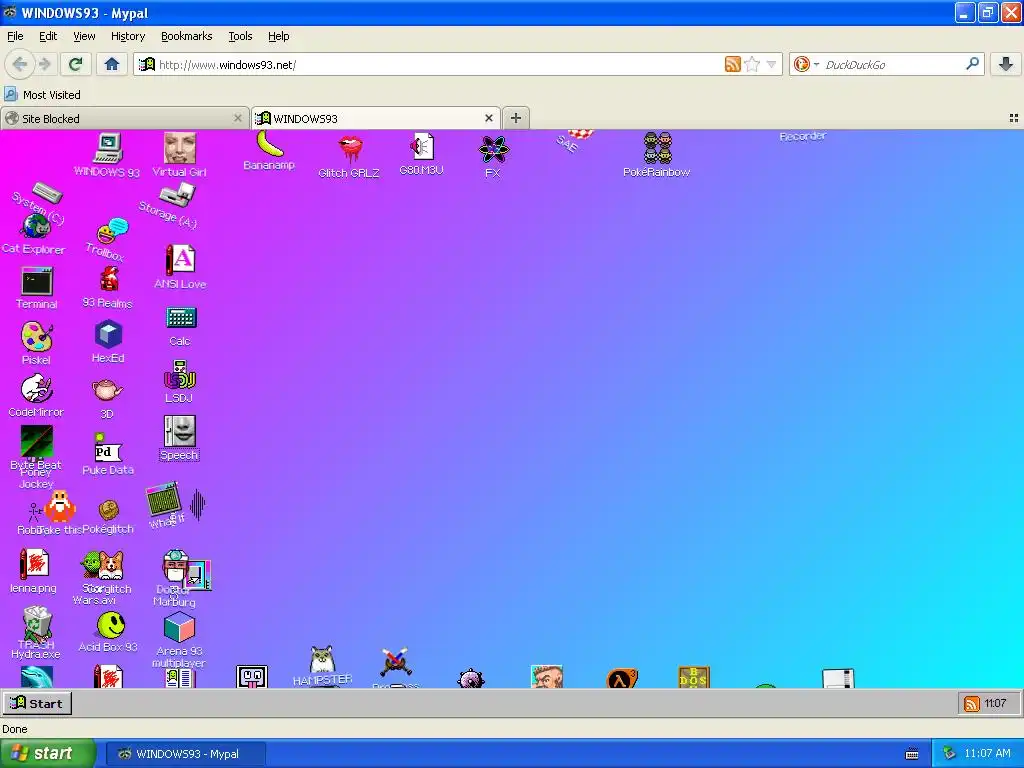Viewport: 1024px width, 768px height.
Task: Open the DOS box icon
Action: [694, 677]
